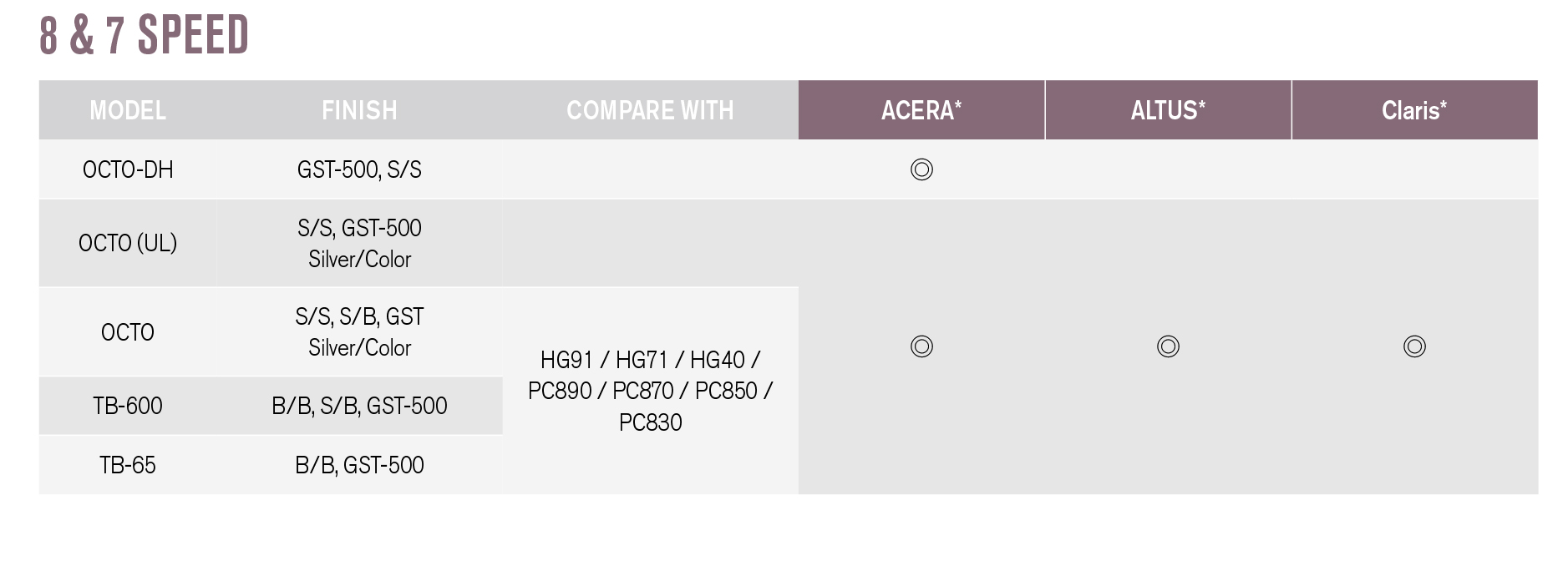
Task: Click the B/B, GST-500 finish for TB-65
Action: [x=359, y=465]
